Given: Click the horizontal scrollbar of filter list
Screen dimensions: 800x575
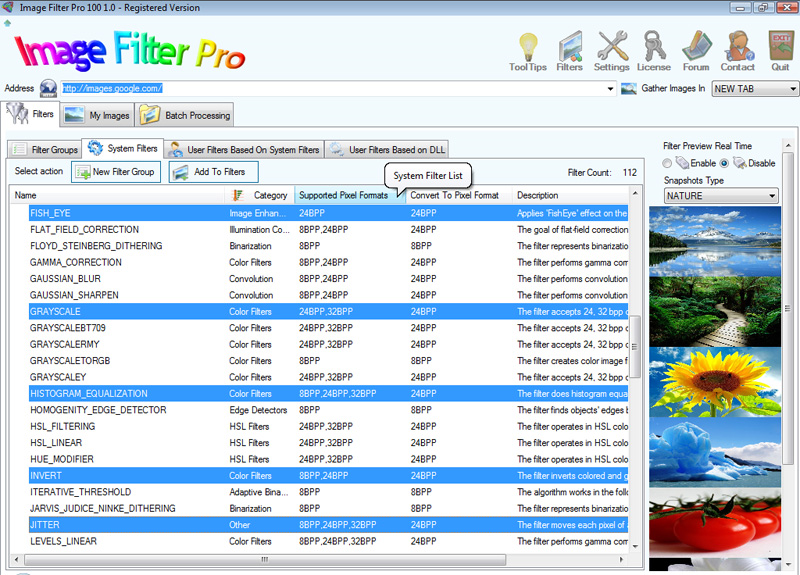Looking at the screenshot, I should (x=265, y=560).
